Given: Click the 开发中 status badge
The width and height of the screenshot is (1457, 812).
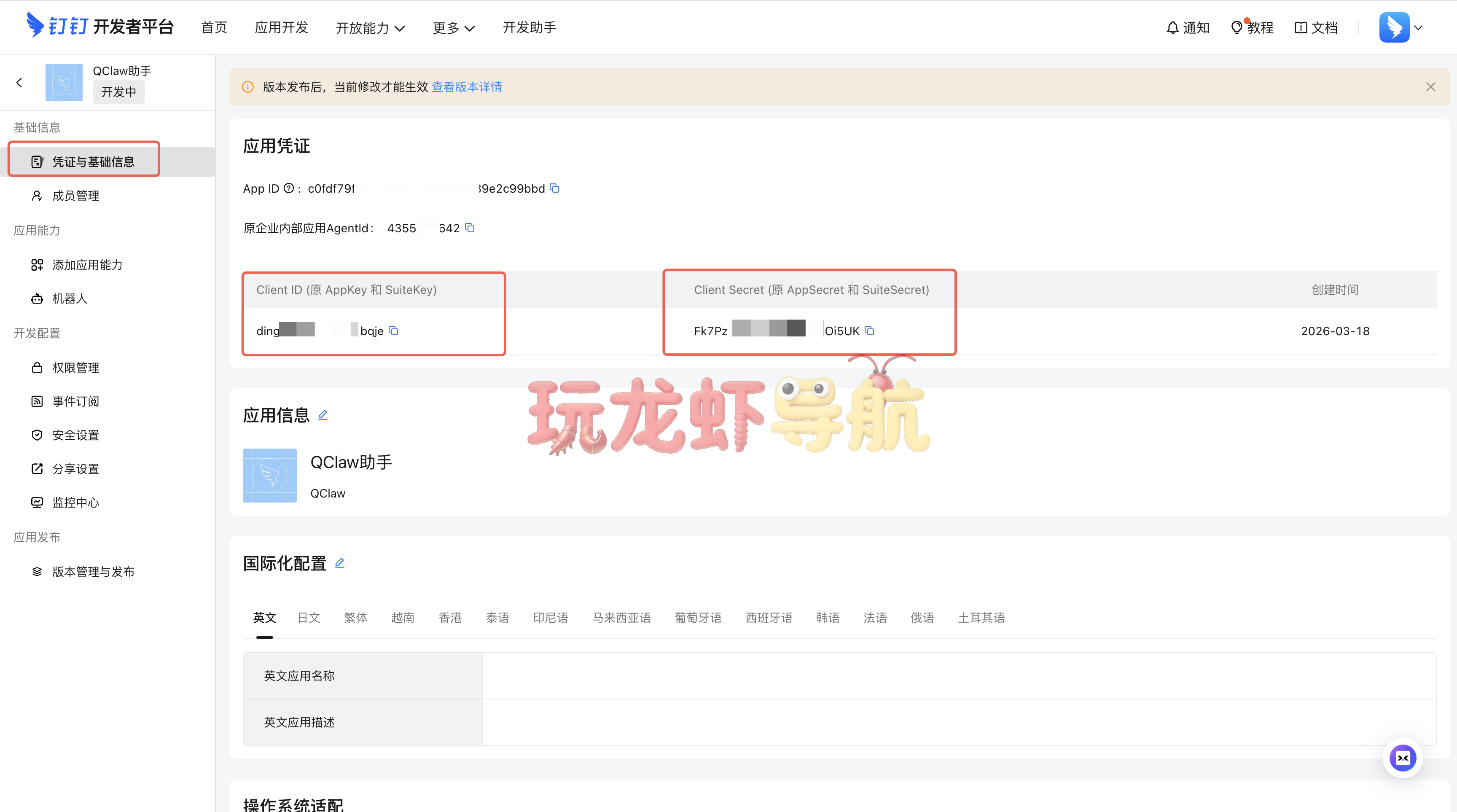Looking at the screenshot, I should click(119, 92).
